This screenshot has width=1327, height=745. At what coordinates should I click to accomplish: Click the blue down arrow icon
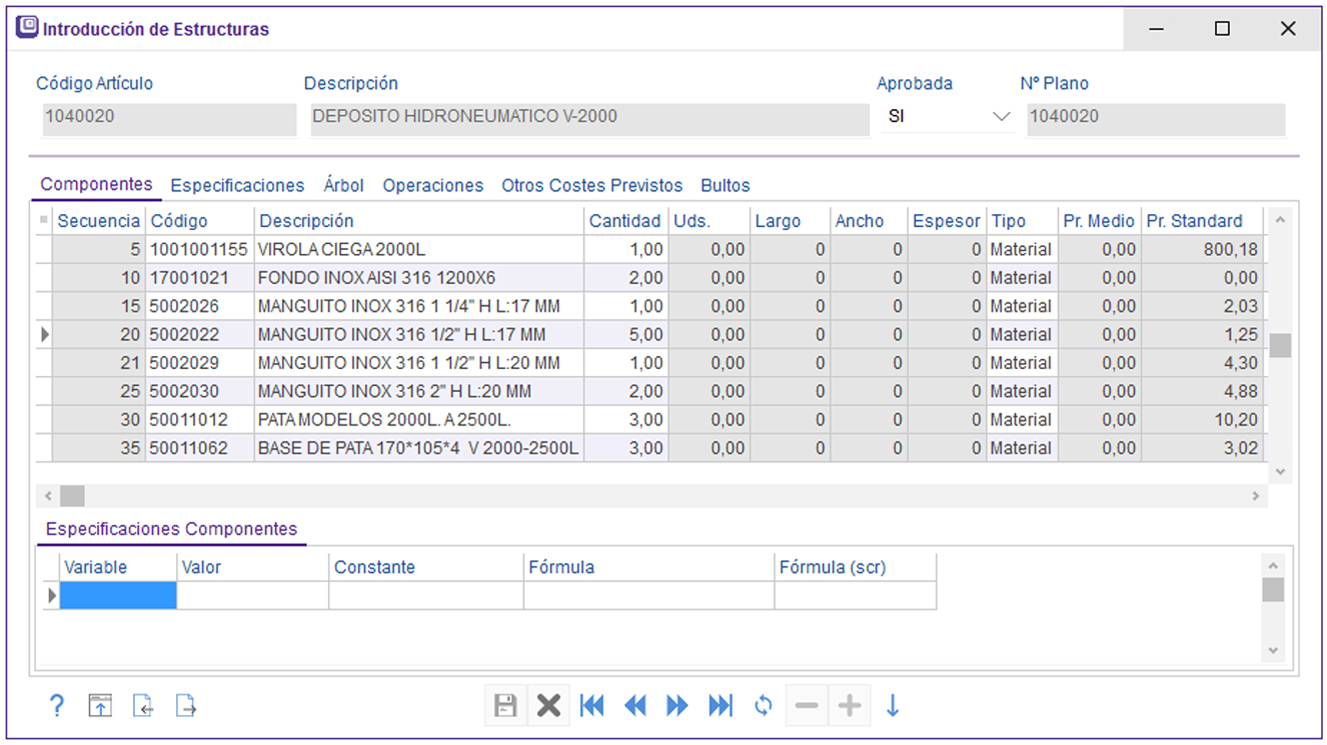892,706
